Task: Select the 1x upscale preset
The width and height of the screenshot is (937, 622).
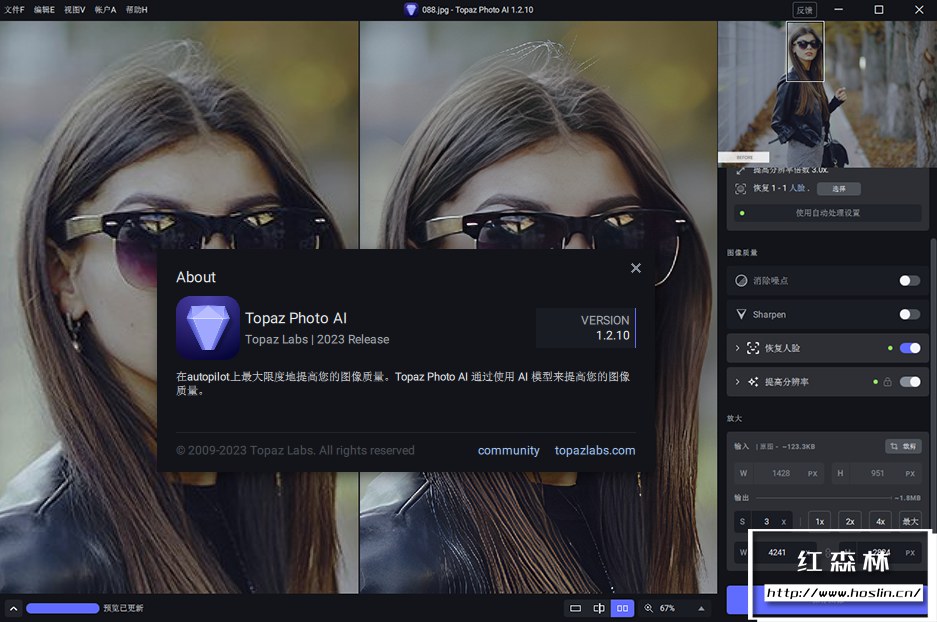Action: [x=820, y=522]
